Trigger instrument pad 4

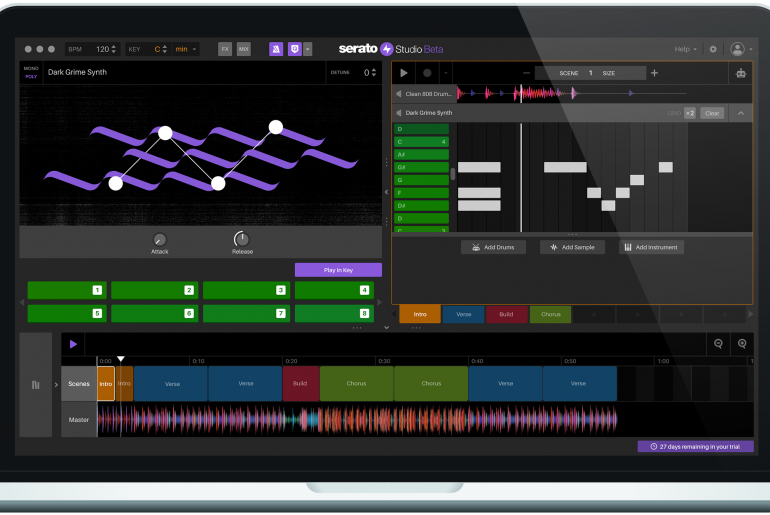tap(334, 290)
